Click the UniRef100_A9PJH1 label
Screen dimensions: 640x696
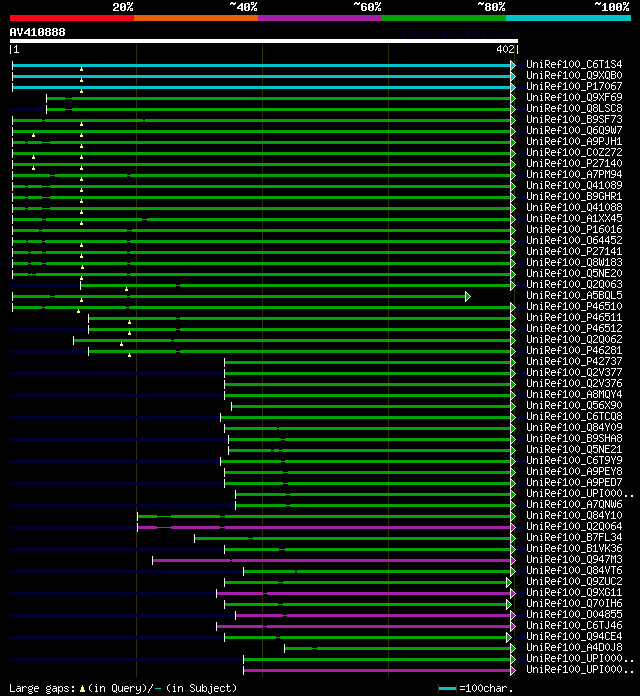click(574, 142)
